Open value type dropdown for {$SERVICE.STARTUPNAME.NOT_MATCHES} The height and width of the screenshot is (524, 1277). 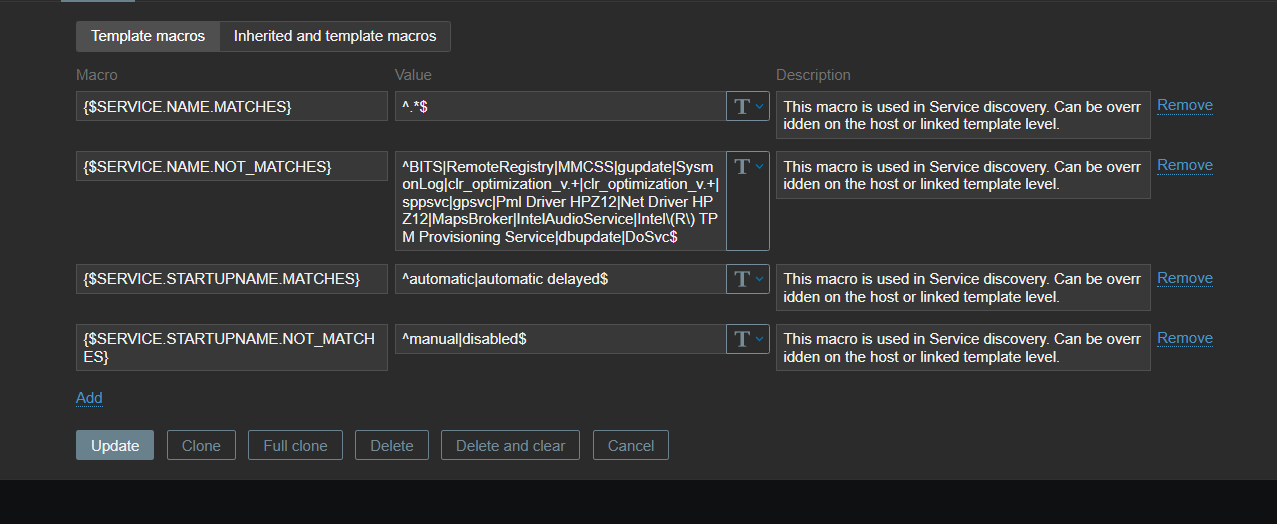point(748,340)
